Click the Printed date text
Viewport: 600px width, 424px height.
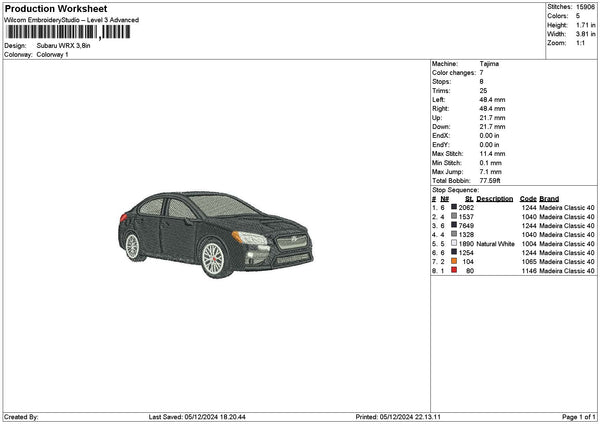(x=398, y=417)
